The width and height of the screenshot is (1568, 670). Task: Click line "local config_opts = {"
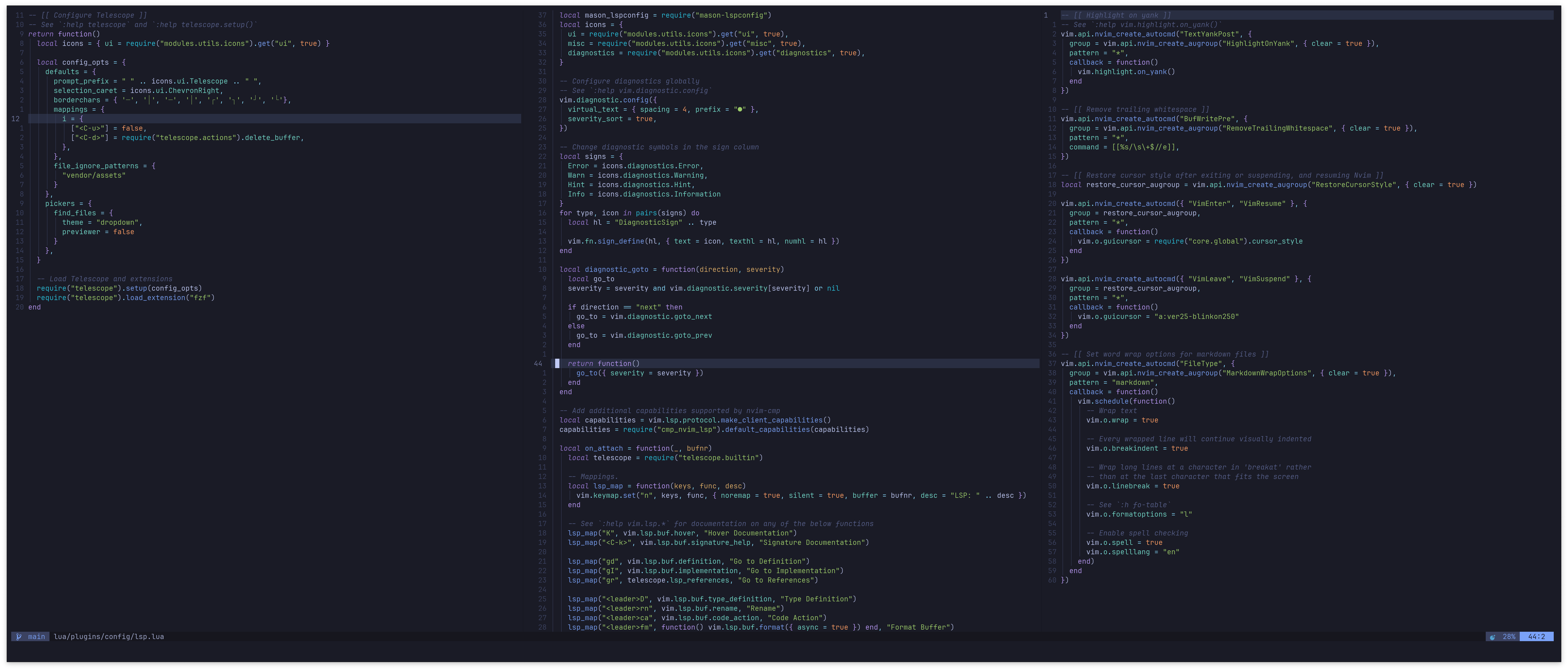point(81,62)
